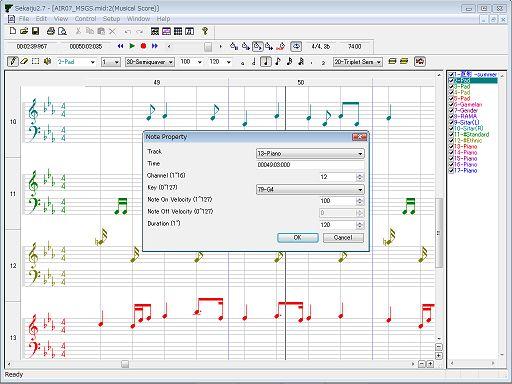
Task: Show the musical score window icon
Action: point(189,31)
